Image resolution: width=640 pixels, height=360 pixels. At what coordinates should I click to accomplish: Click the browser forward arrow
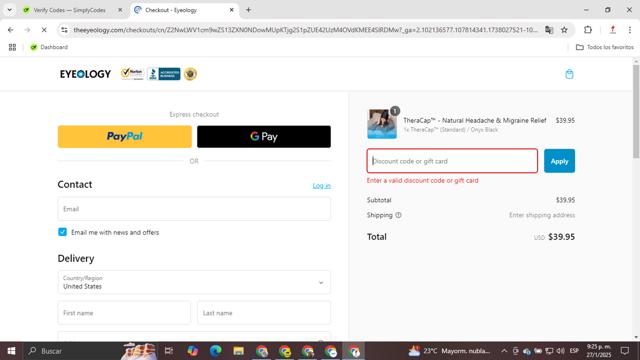27,30
